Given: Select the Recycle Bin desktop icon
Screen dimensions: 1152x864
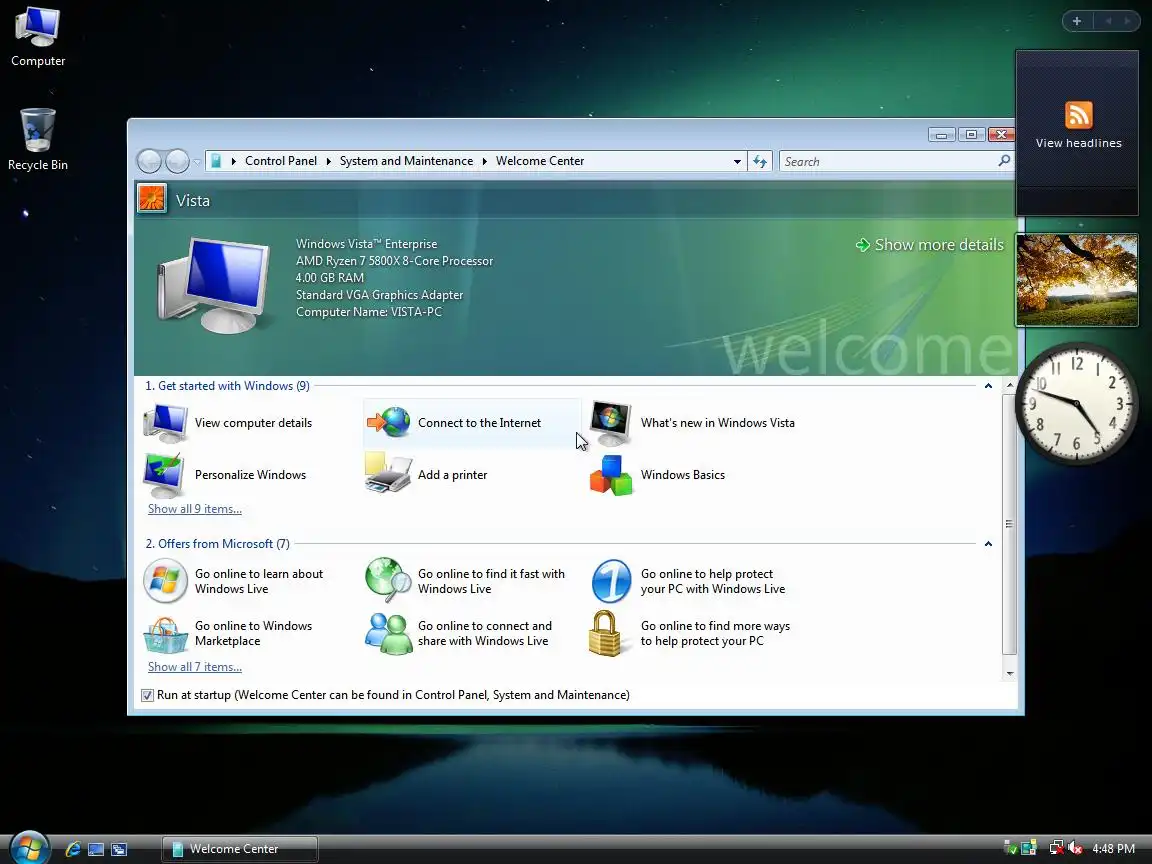Looking at the screenshot, I should (x=37, y=140).
